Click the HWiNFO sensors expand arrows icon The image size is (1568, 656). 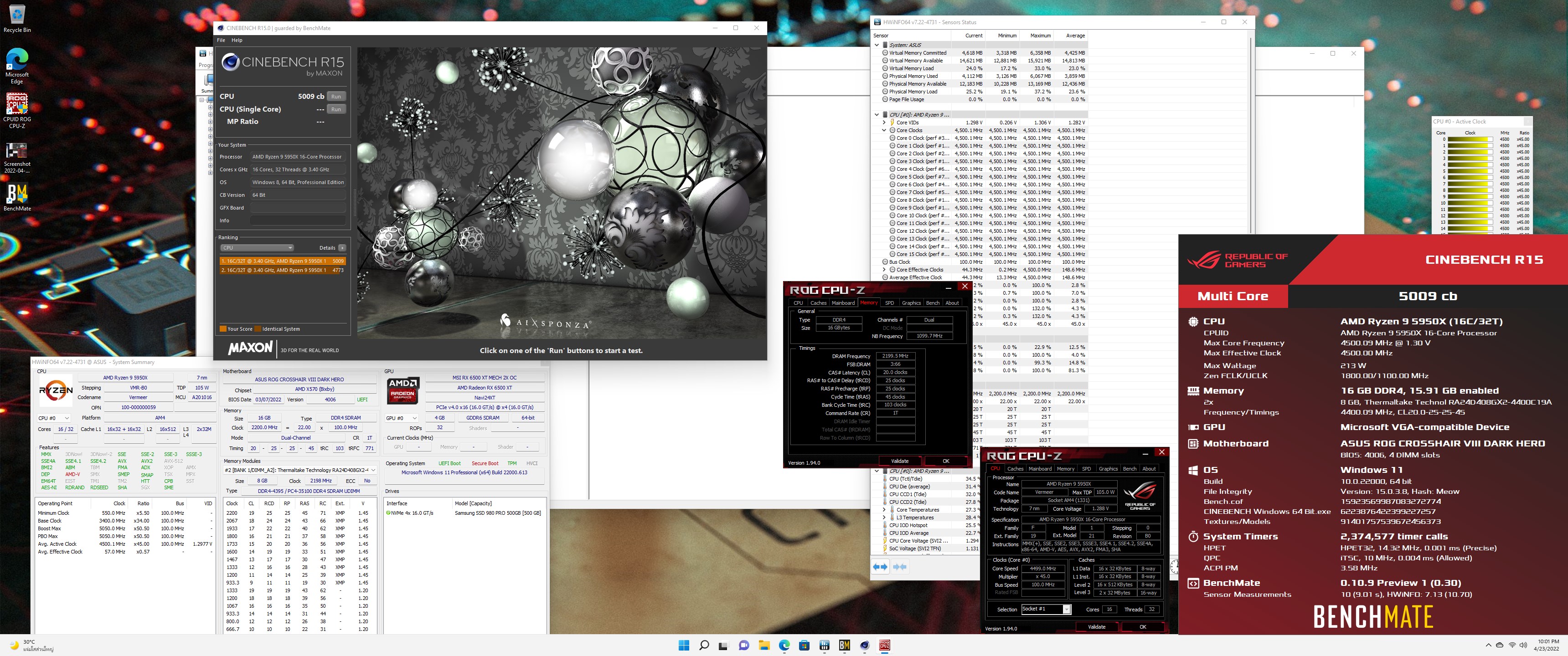coord(880,567)
